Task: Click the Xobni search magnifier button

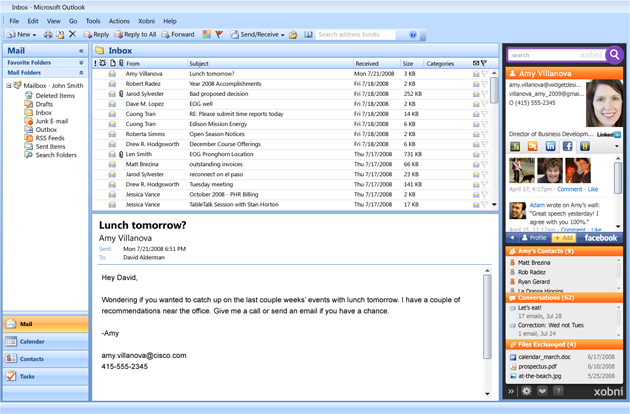Action: point(613,55)
